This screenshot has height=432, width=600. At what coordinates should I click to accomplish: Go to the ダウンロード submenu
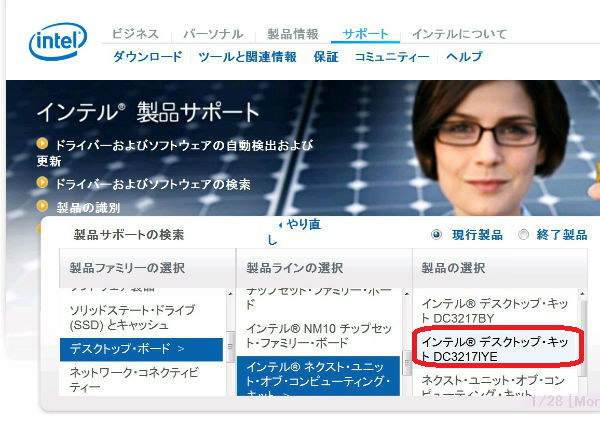coord(148,57)
